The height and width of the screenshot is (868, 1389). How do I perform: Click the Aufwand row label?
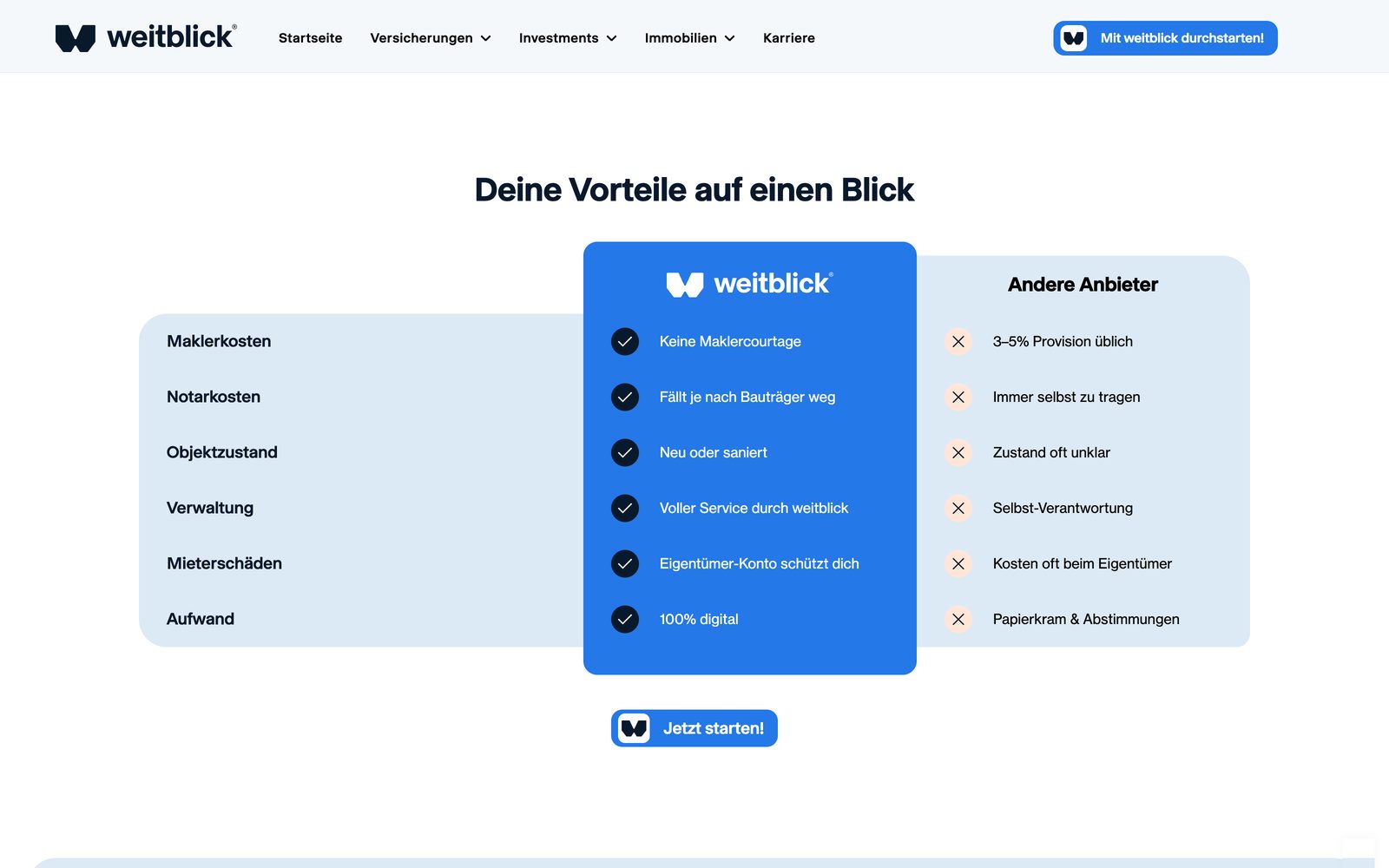pyautogui.click(x=201, y=620)
